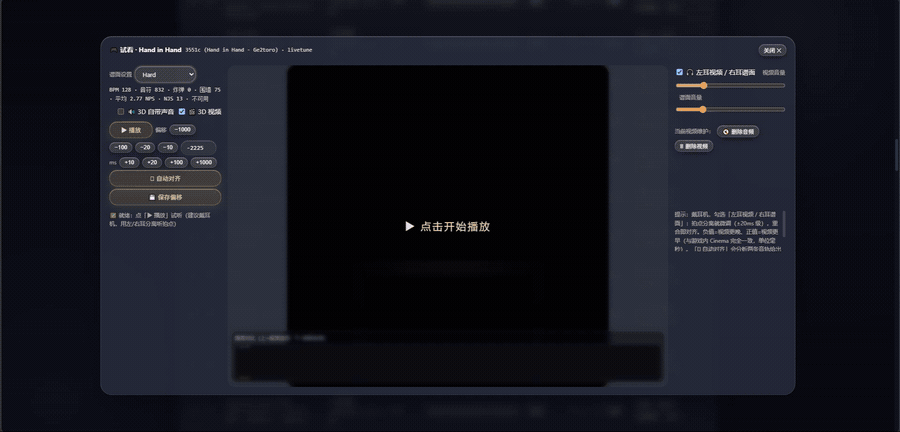Click the speaker icon beside 3D 自带声音
Screen dimensions: 900x432
point(131,112)
